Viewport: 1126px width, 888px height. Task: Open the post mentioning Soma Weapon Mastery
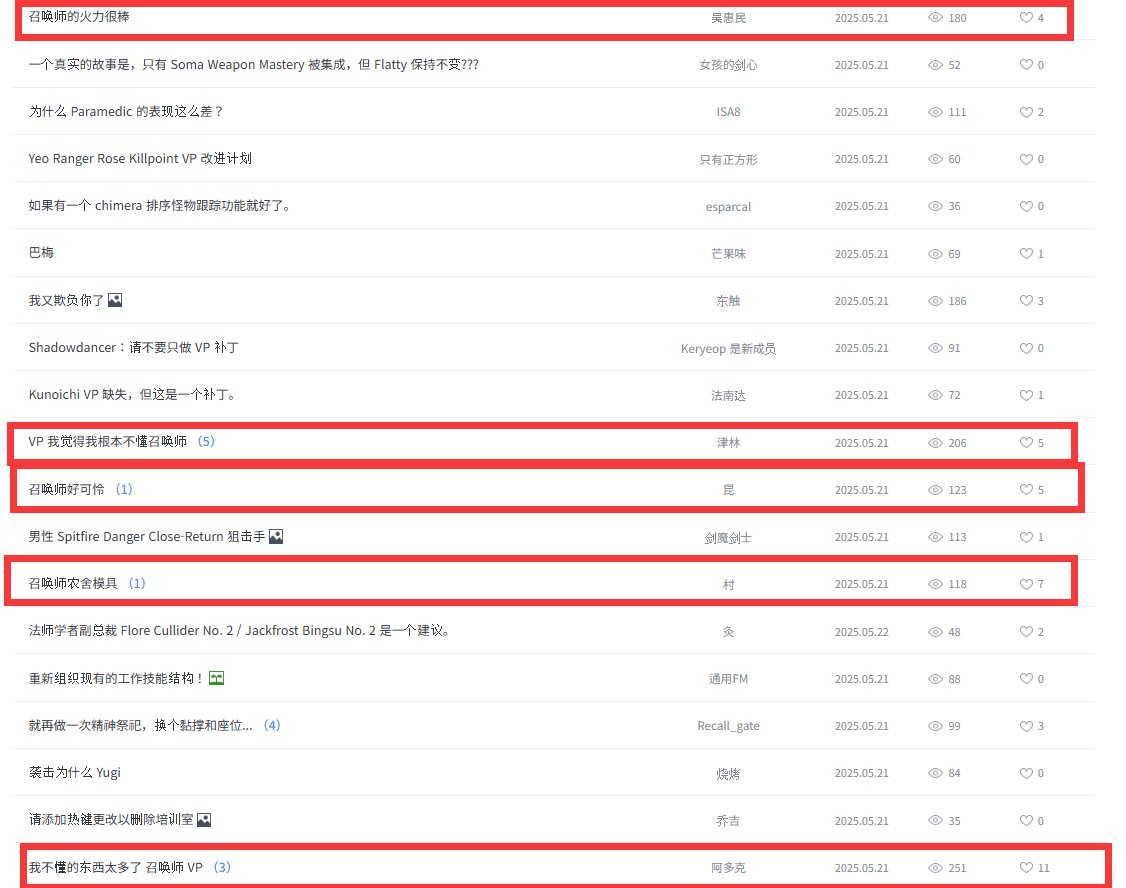(x=253, y=65)
